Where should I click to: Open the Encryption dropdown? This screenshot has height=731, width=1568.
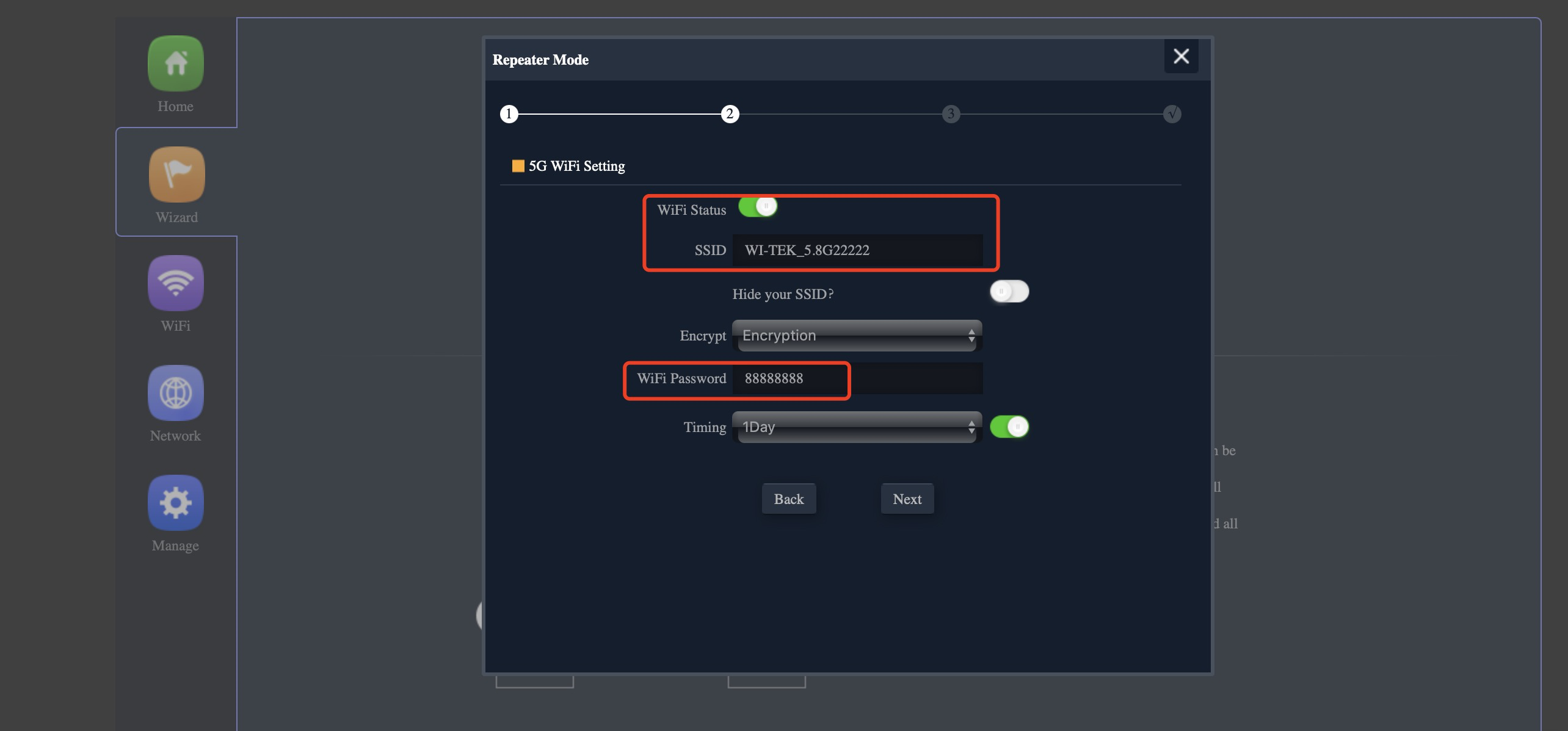[x=856, y=336]
